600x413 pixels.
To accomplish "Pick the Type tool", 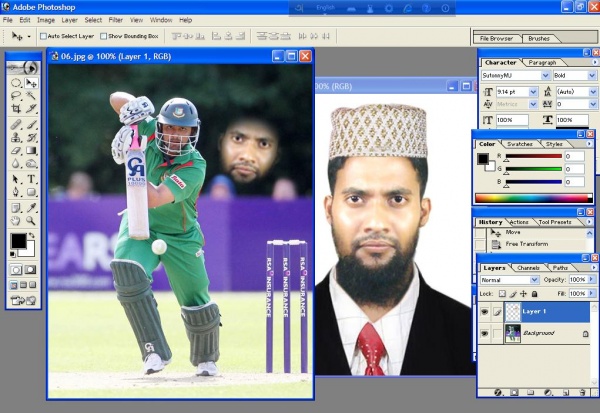I will 32,179.
